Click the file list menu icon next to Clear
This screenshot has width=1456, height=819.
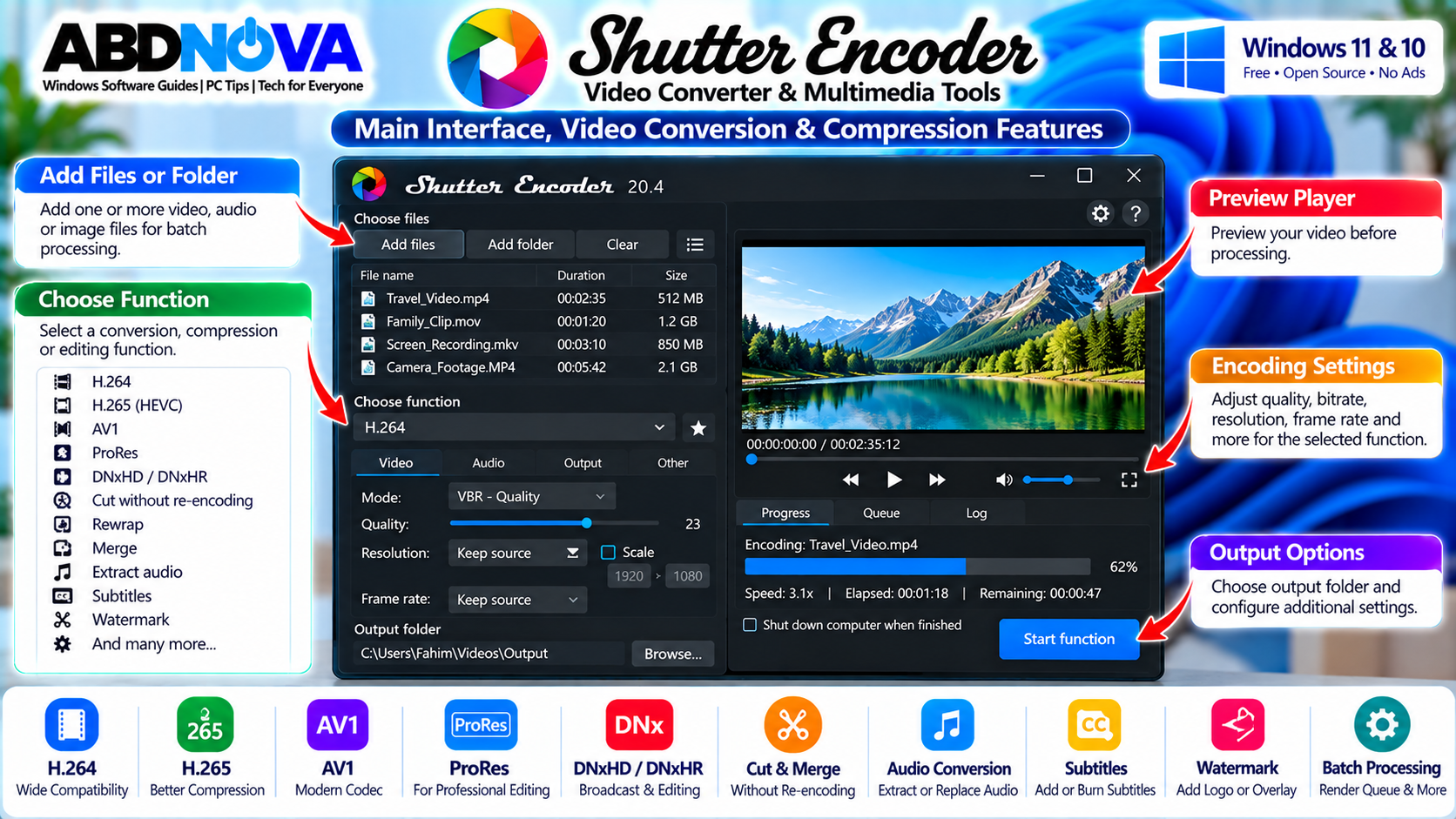pyautogui.click(x=695, y=245)
